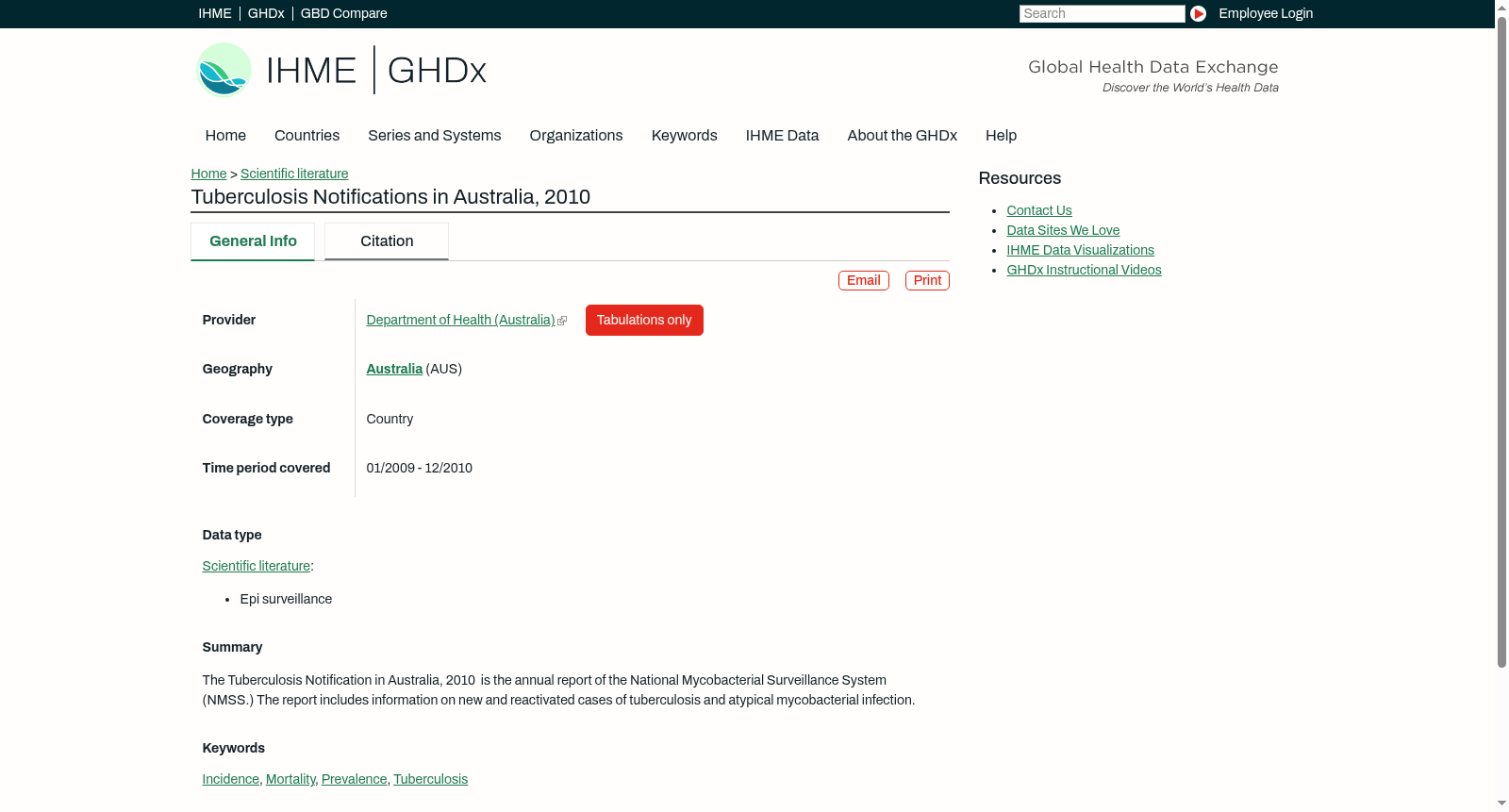
Task: Open the Help menu
Action: pos(1001,135)
